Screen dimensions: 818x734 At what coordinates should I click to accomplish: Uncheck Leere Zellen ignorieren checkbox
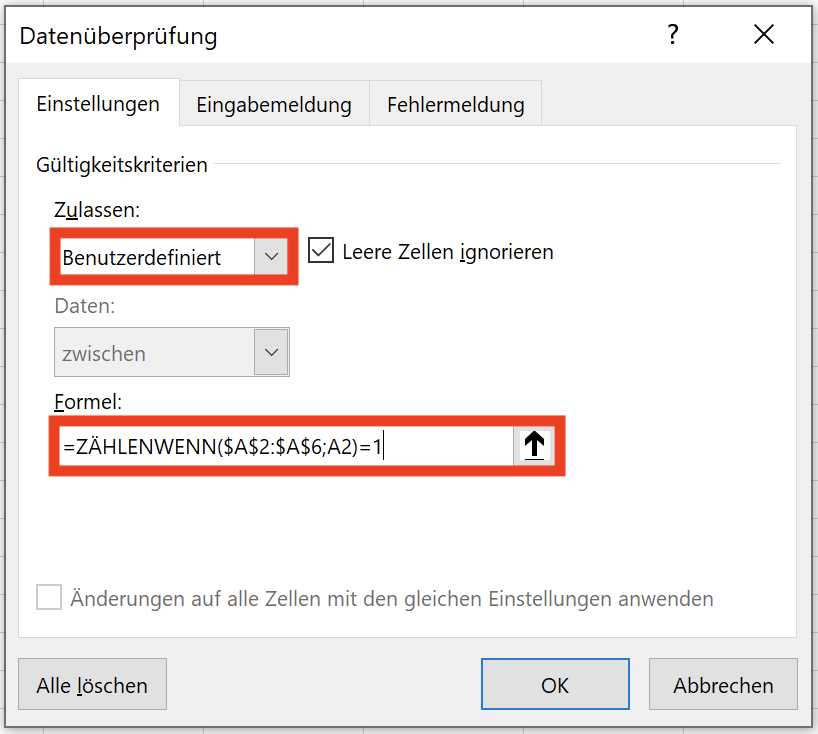[x=321, y=250]
